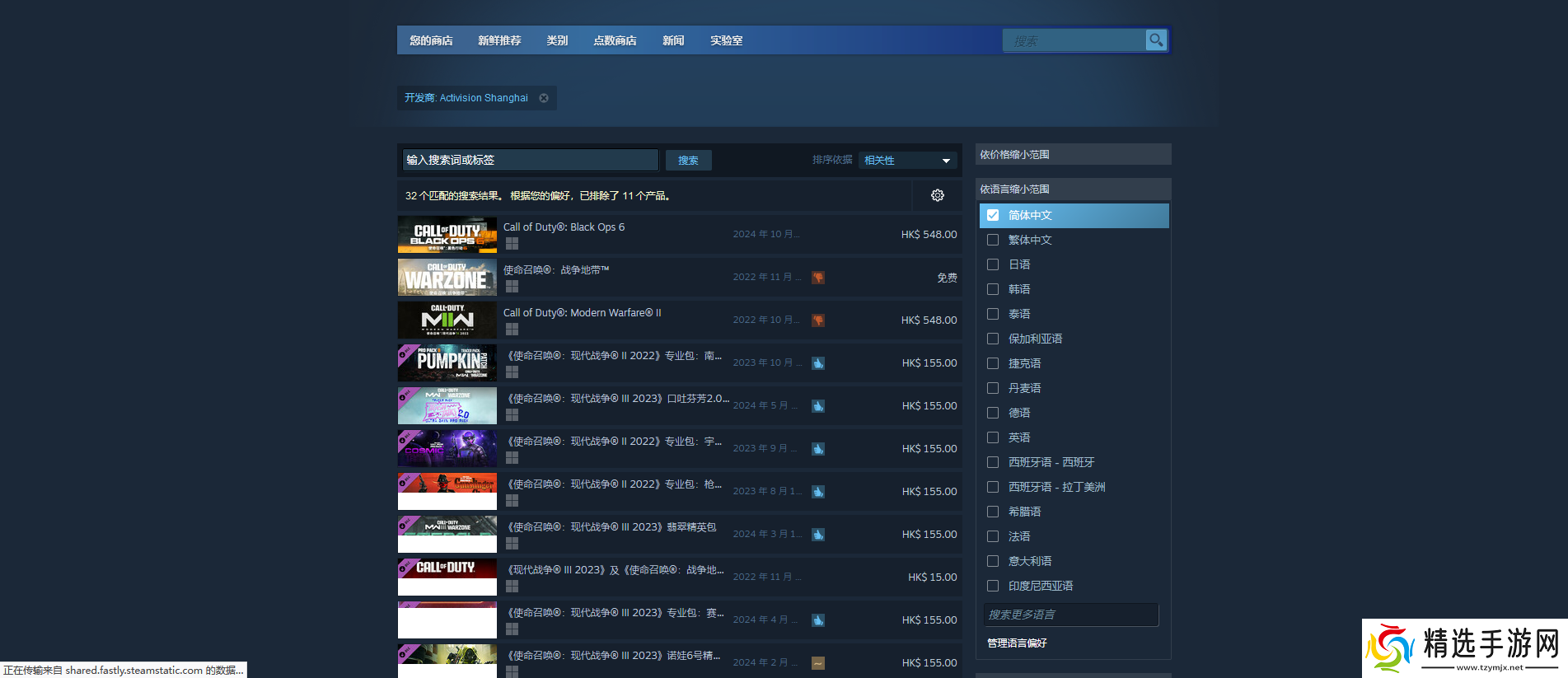Click Windows platform icon under Black Ops 6
Screen dimensions: 1568x678
(x=512, y=244)
